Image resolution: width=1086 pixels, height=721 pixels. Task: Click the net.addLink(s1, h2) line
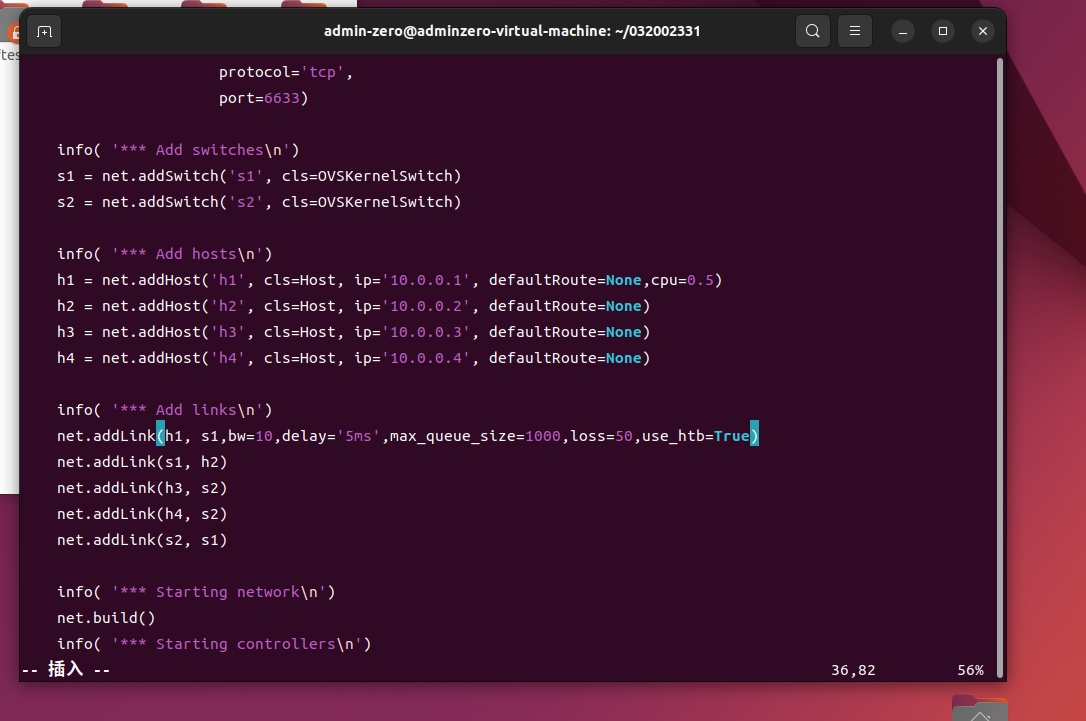point(142,462)
